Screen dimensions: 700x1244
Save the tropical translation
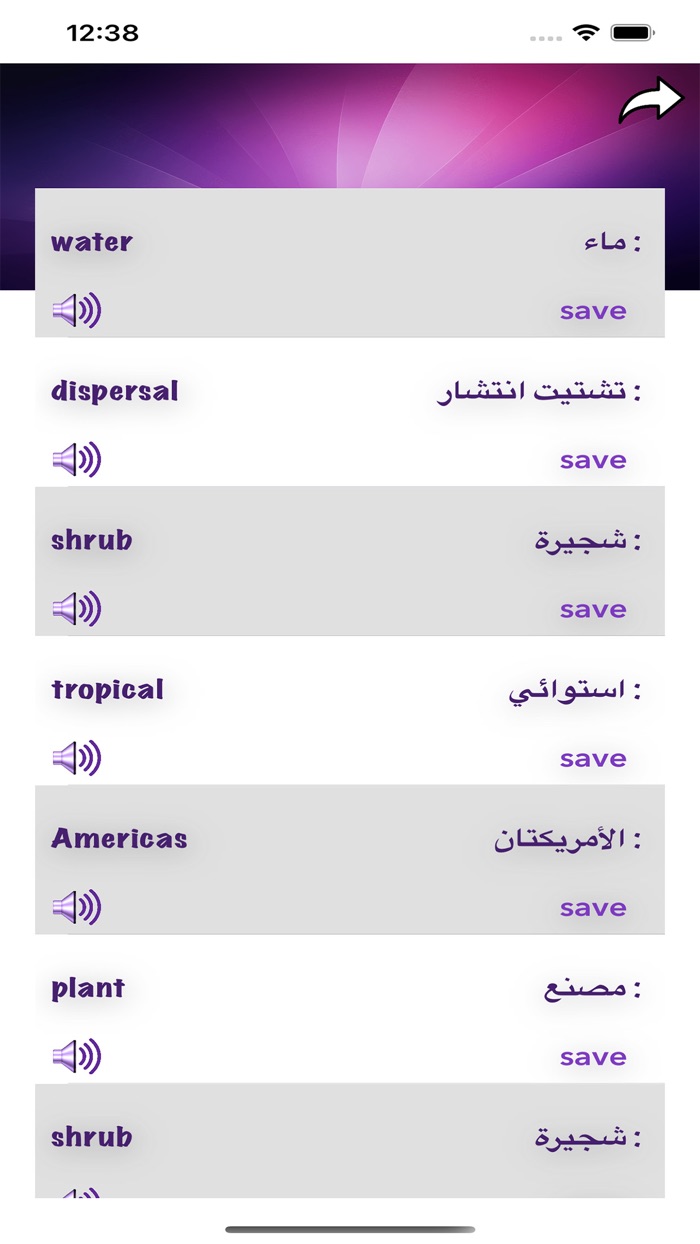click(x=592, y=758)
